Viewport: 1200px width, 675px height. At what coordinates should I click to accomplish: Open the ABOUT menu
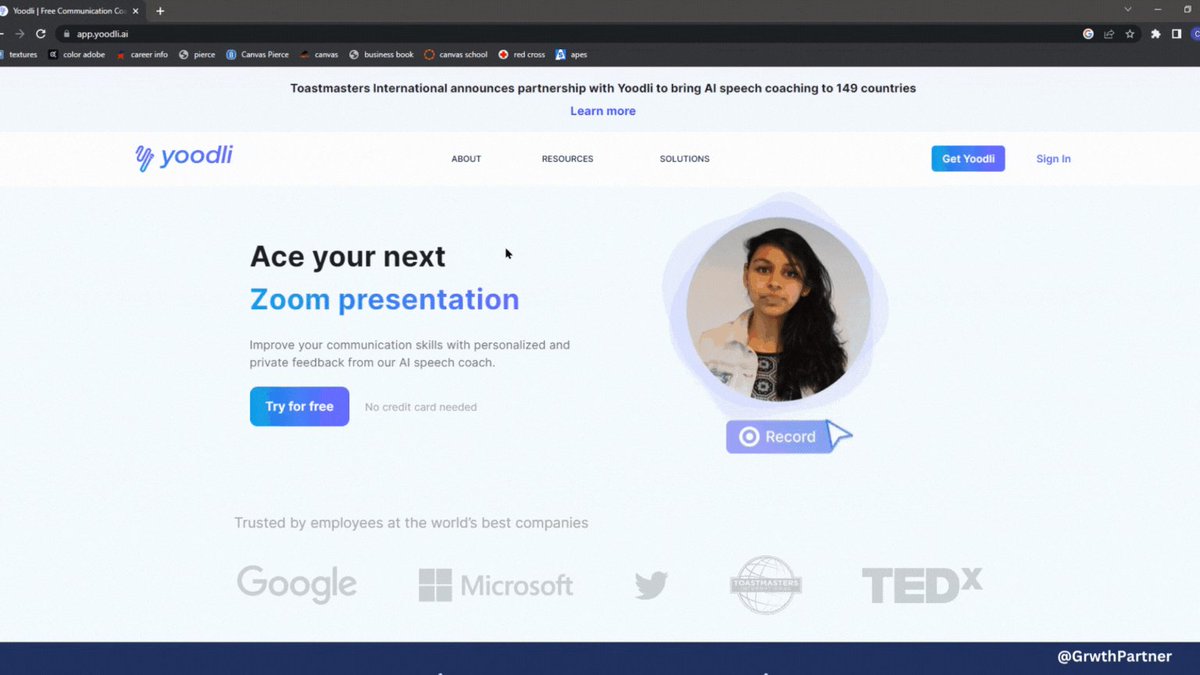click(x=466, y=159)
